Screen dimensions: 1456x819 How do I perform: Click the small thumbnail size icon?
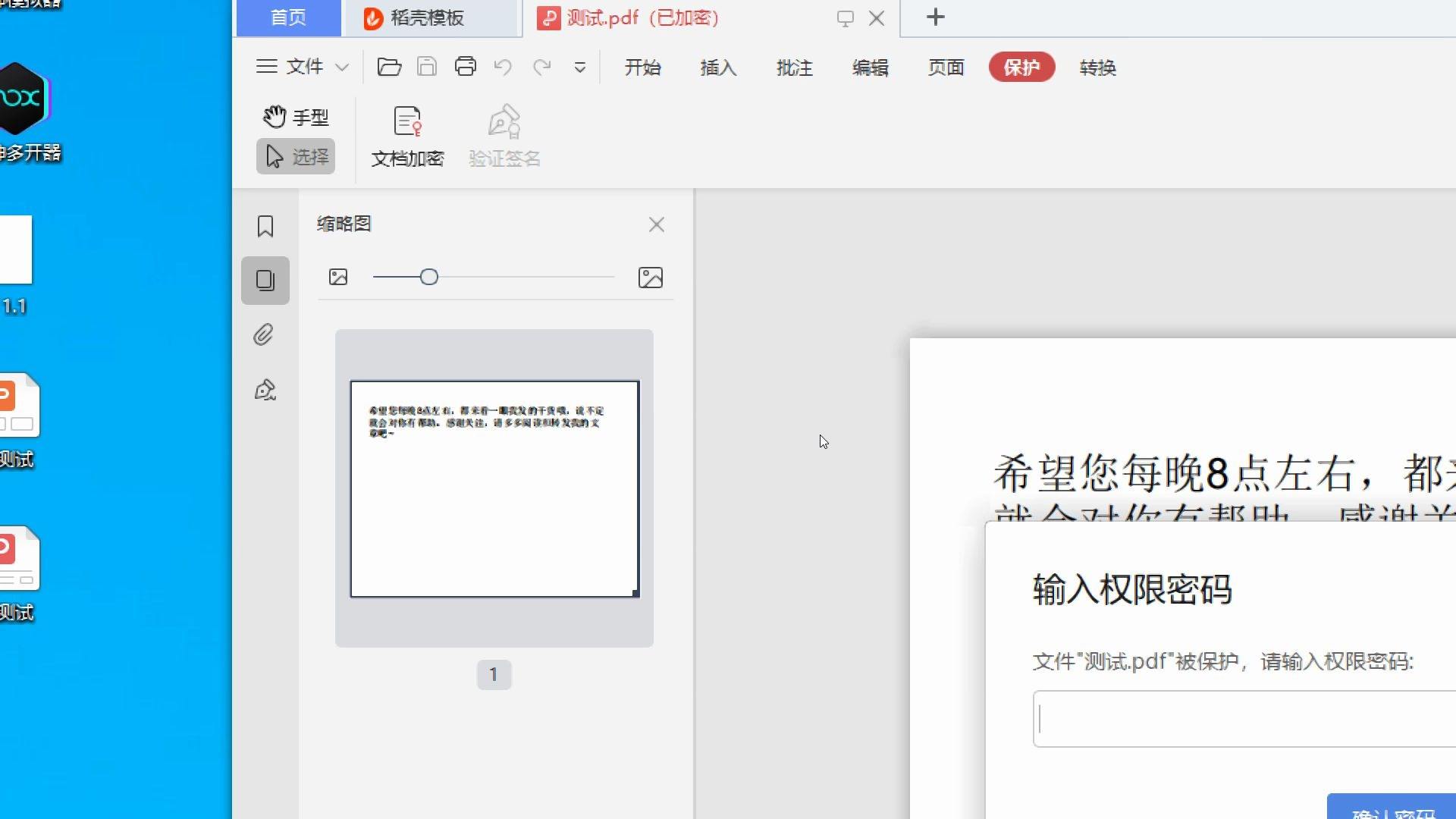[x=338, y=277]
